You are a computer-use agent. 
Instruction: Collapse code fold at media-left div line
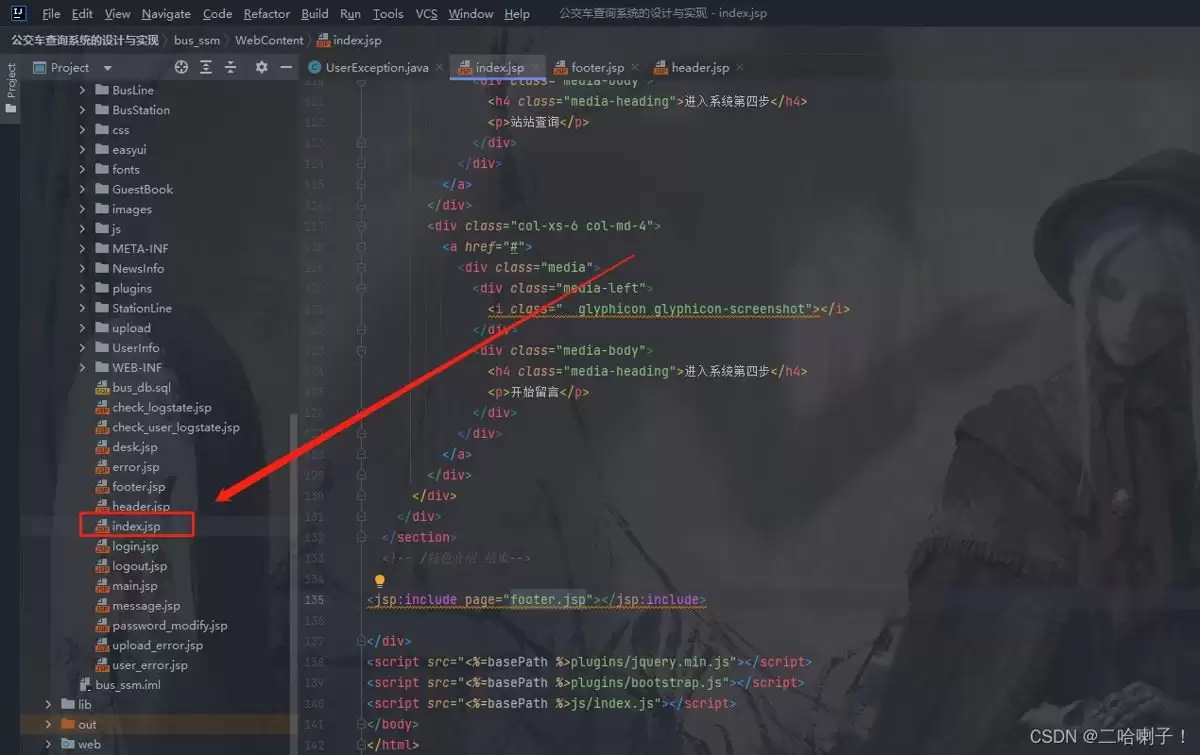361,288
